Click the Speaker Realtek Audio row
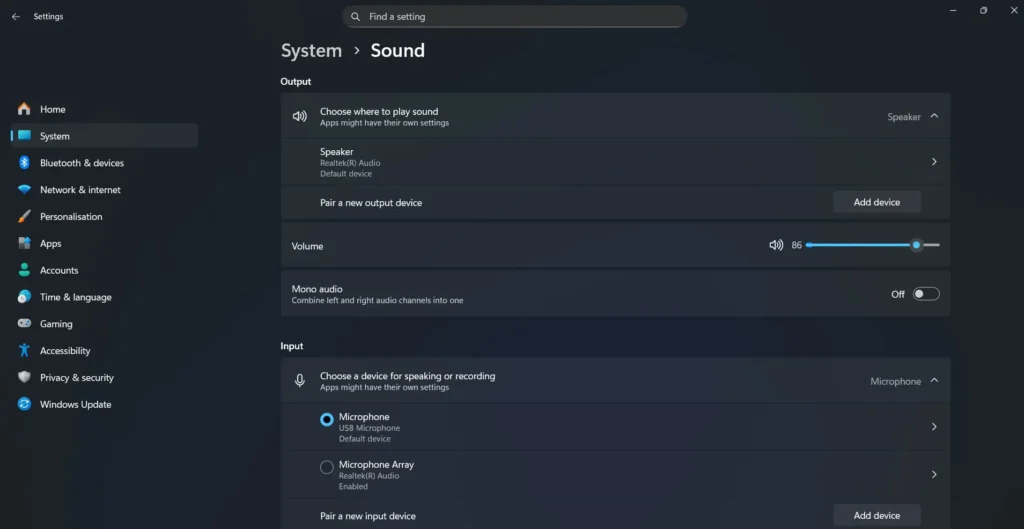The height and width of the screenshot is (529, 1024). tap(615, 162)
